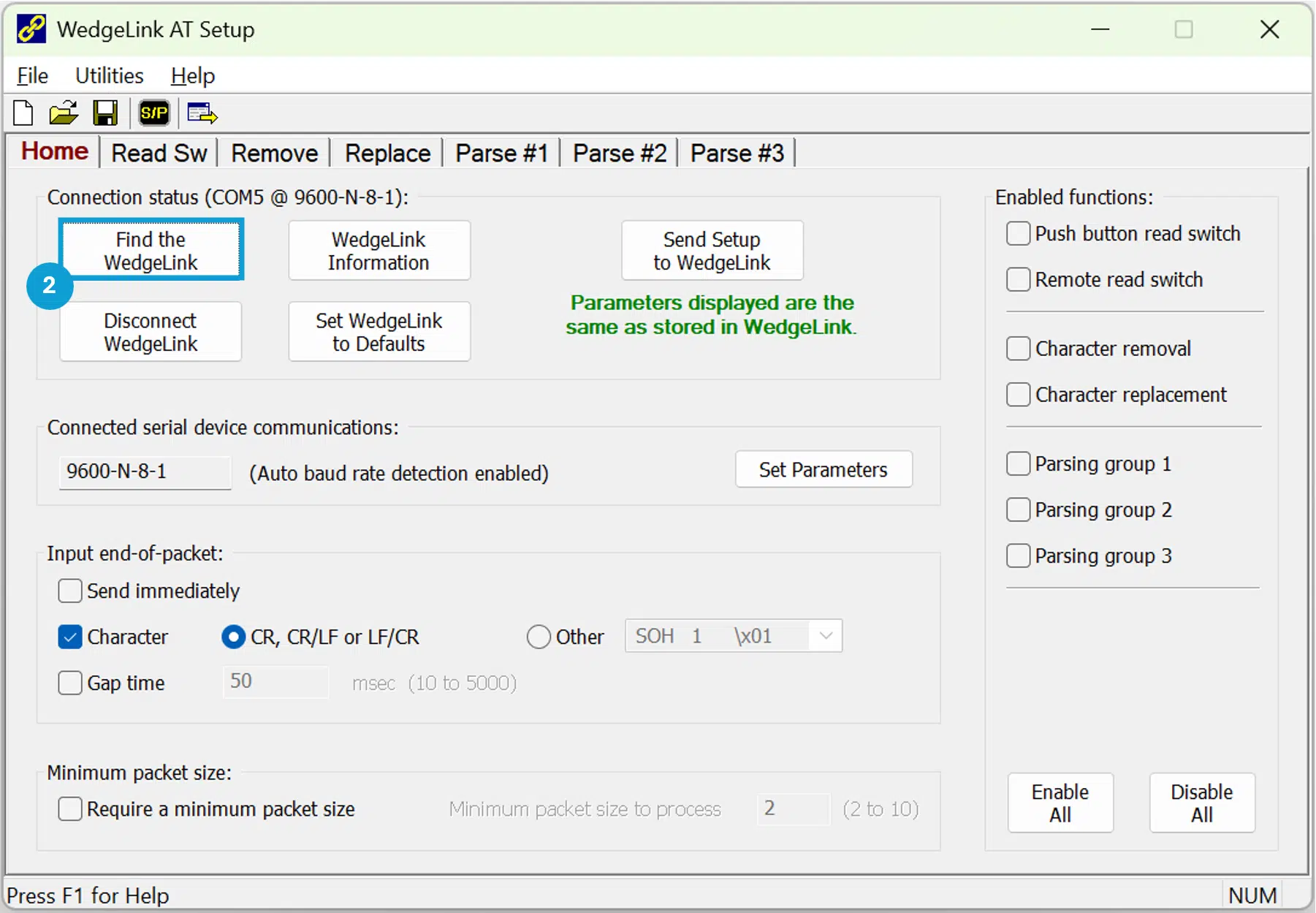Enable Remote read switch checkbox
This screenshot has width=1316, height=913.
click(1019, 280)
